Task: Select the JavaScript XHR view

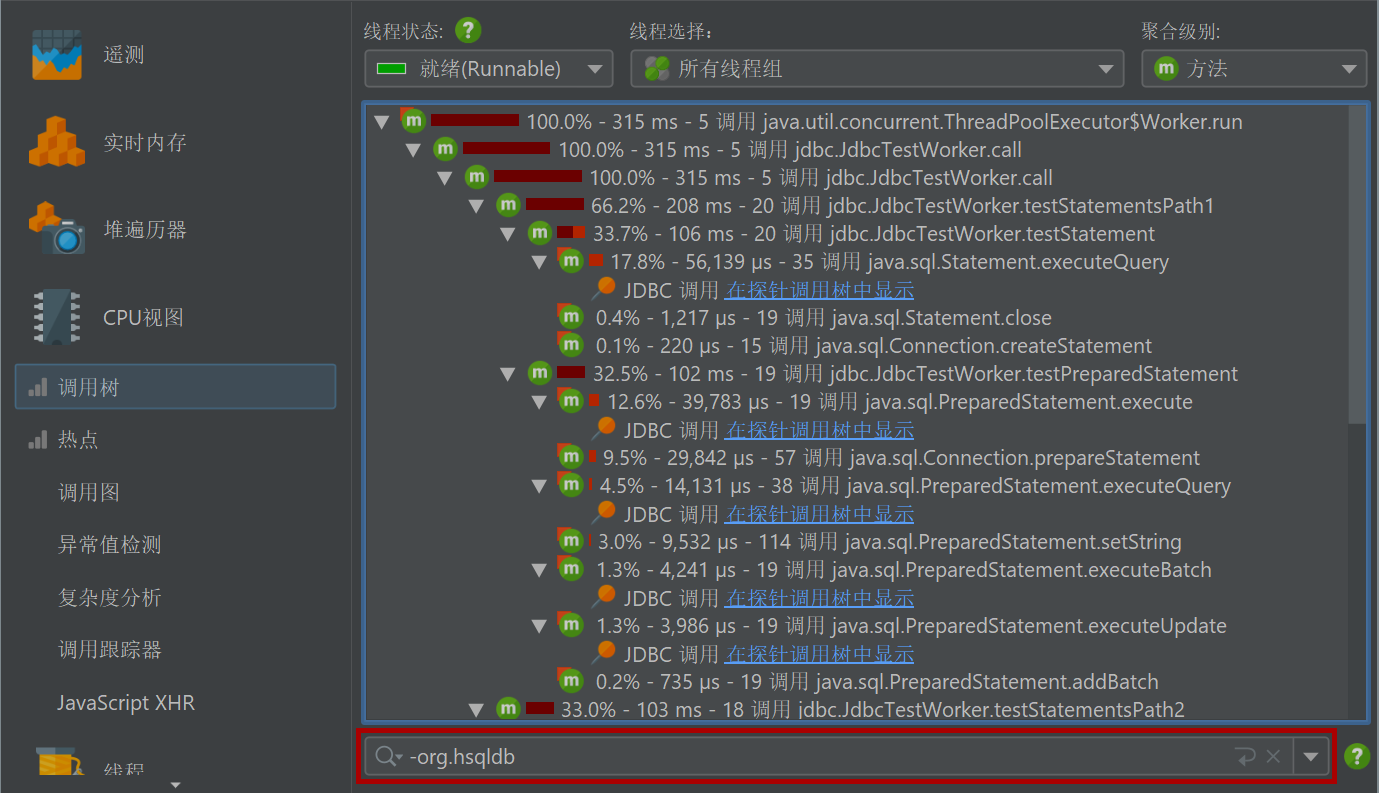Action: [x=126, y=703]
